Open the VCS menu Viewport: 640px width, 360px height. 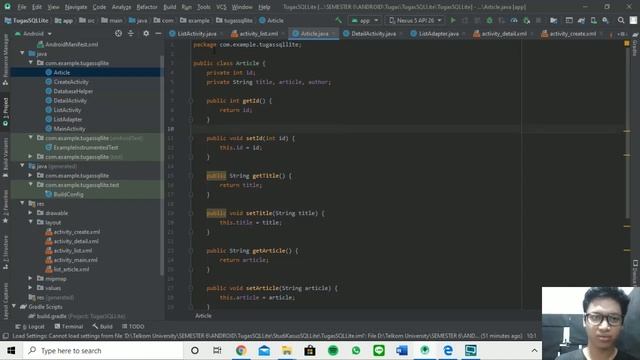pyautogui.click(x=221, y=7)
